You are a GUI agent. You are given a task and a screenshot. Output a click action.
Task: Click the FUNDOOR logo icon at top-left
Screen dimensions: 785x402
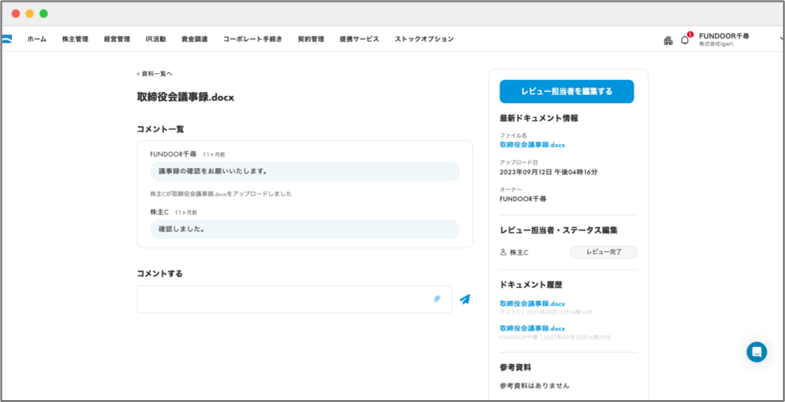coord(6,39)
